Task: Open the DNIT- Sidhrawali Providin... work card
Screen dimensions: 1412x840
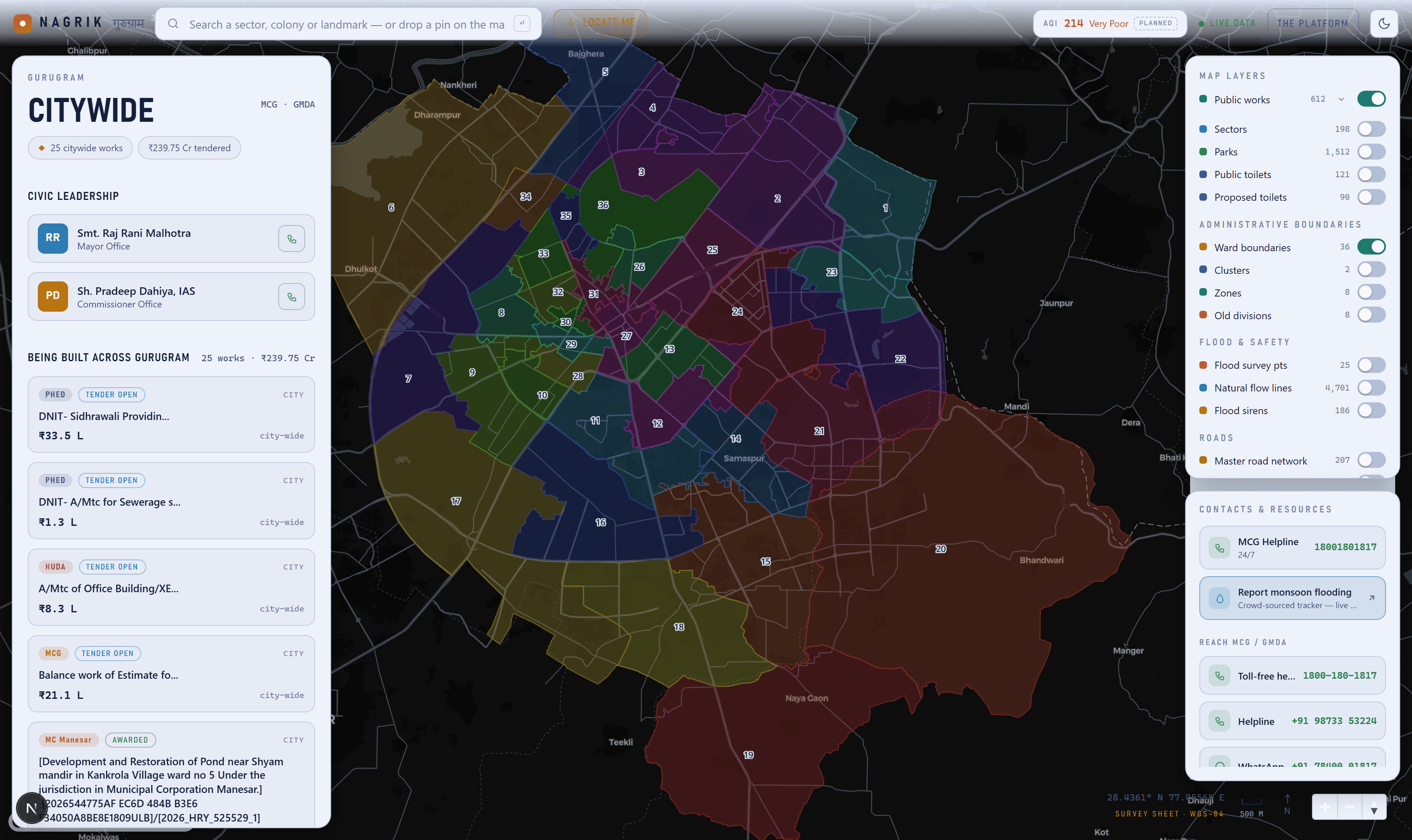Action: [x=171, y=415]
